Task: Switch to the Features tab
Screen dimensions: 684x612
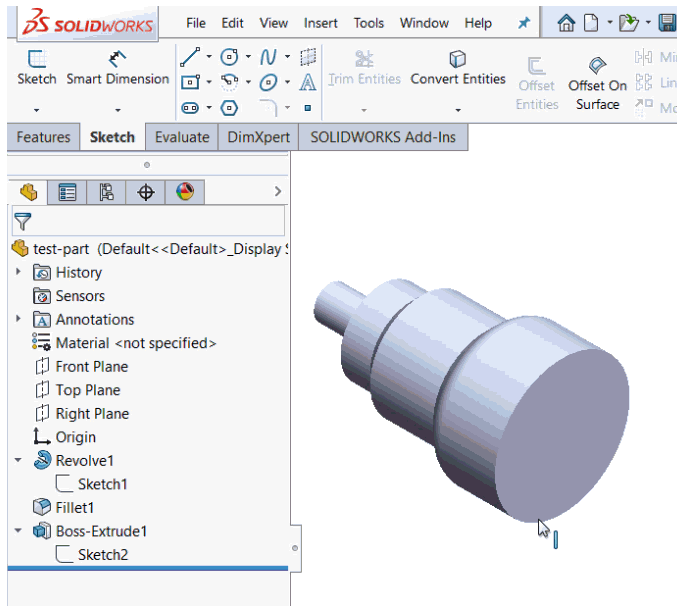Action: tap(43, 137)
